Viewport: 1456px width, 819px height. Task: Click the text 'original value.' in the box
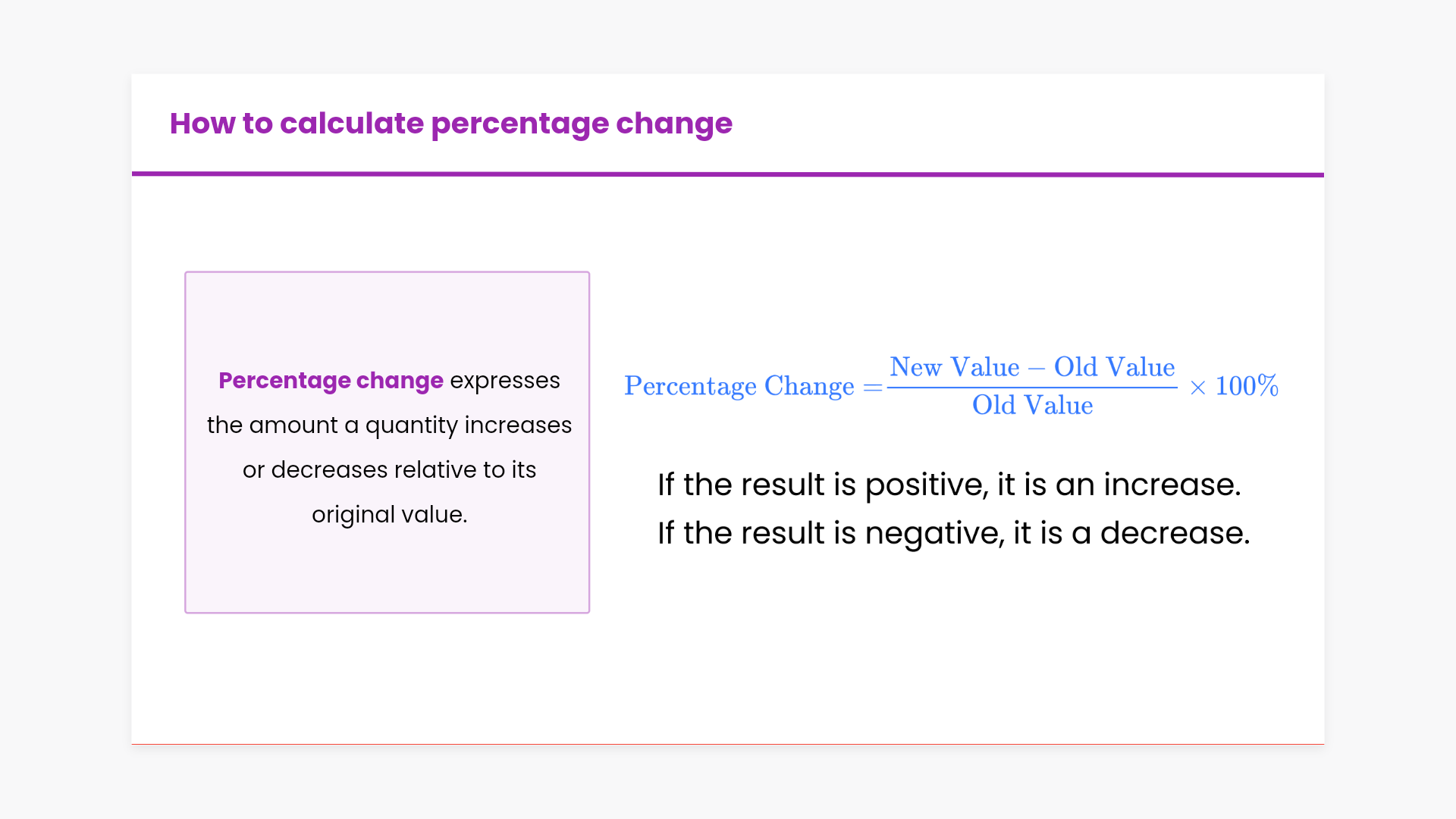click(x=389, y=514)
